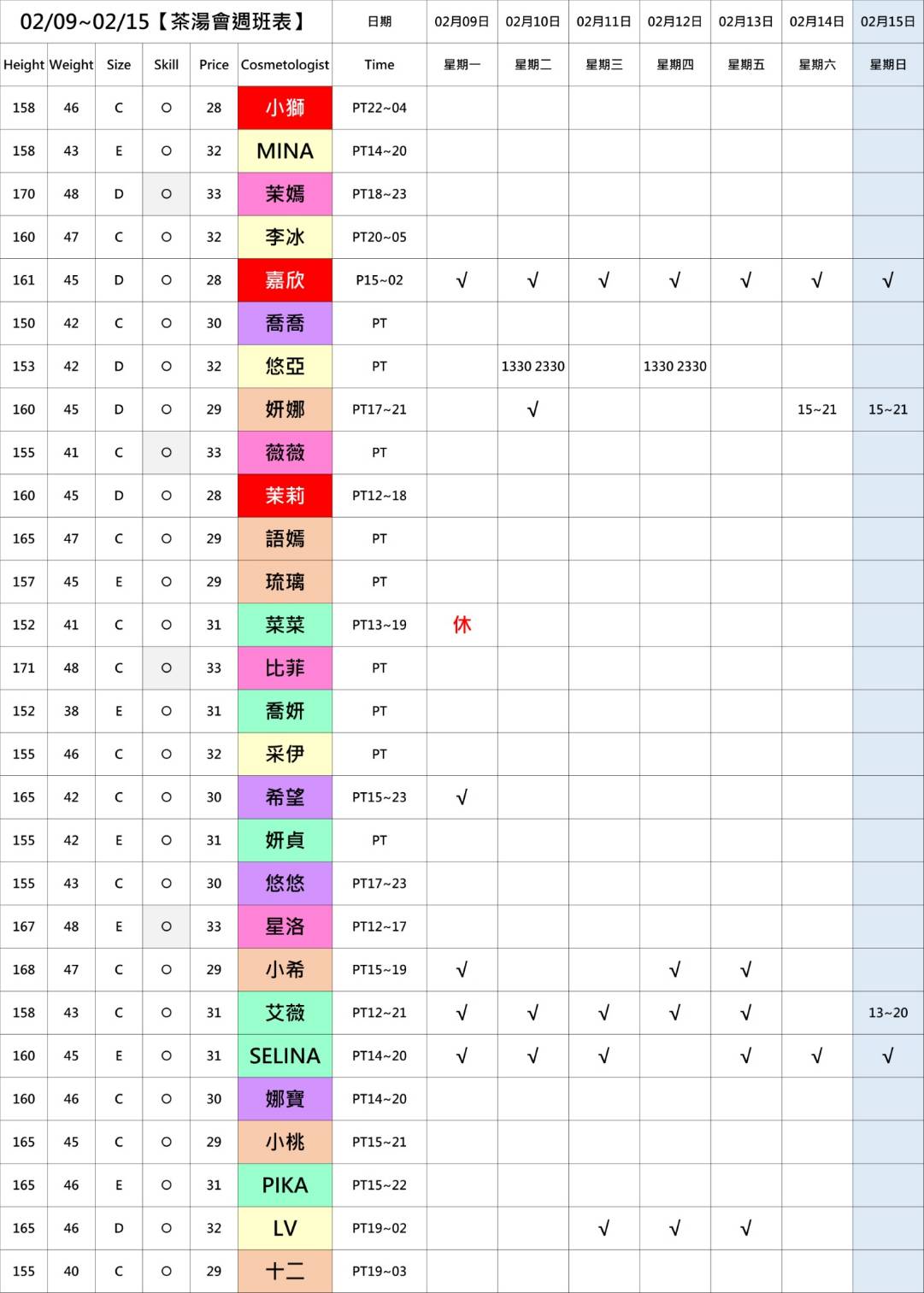924x1293 pixels.
Task: Click the Price column header
Action: [x=214, y=65]
